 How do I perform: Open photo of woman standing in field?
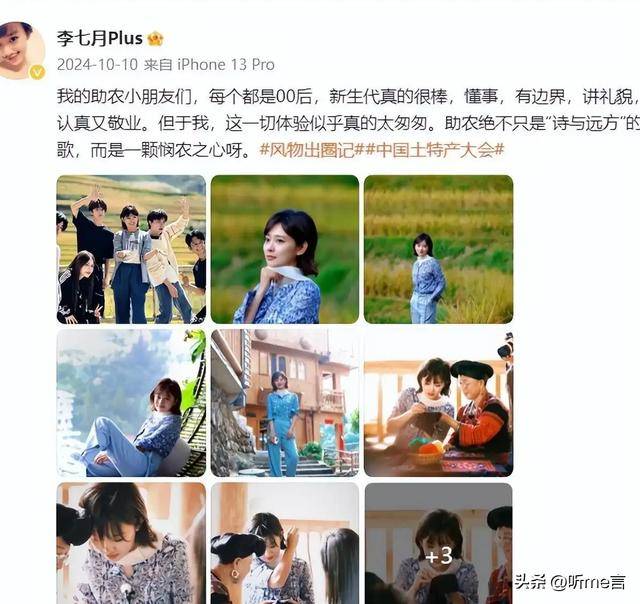coord(438,249)
